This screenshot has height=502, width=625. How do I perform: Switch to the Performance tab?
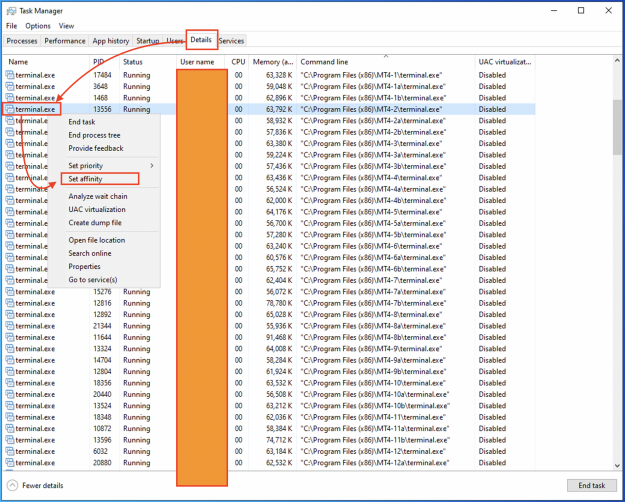coord(65,41)
